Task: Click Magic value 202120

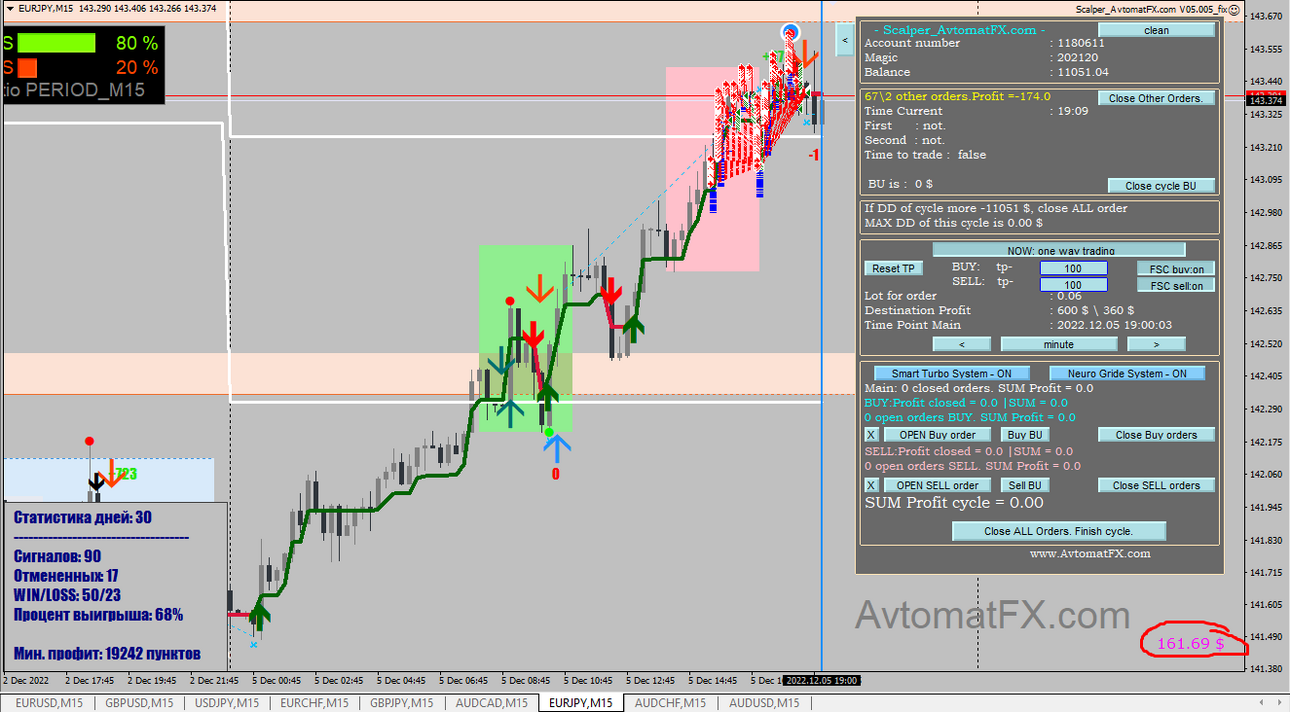Action: (1078, 58)
